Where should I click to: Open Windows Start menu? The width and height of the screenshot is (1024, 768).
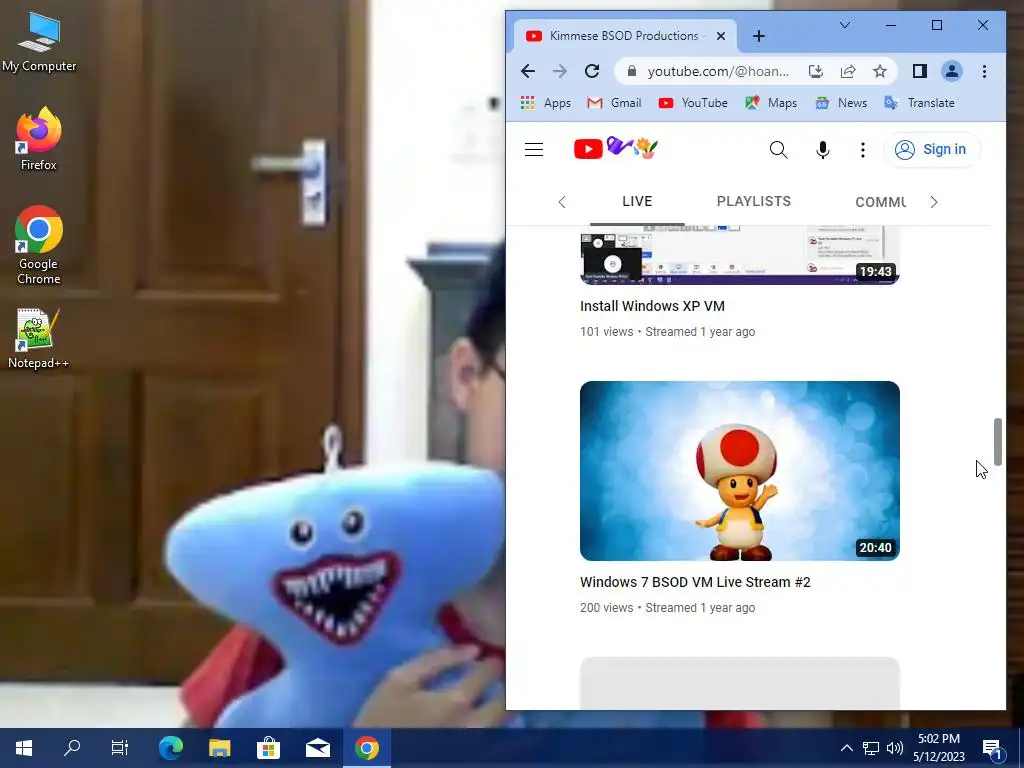24,748
